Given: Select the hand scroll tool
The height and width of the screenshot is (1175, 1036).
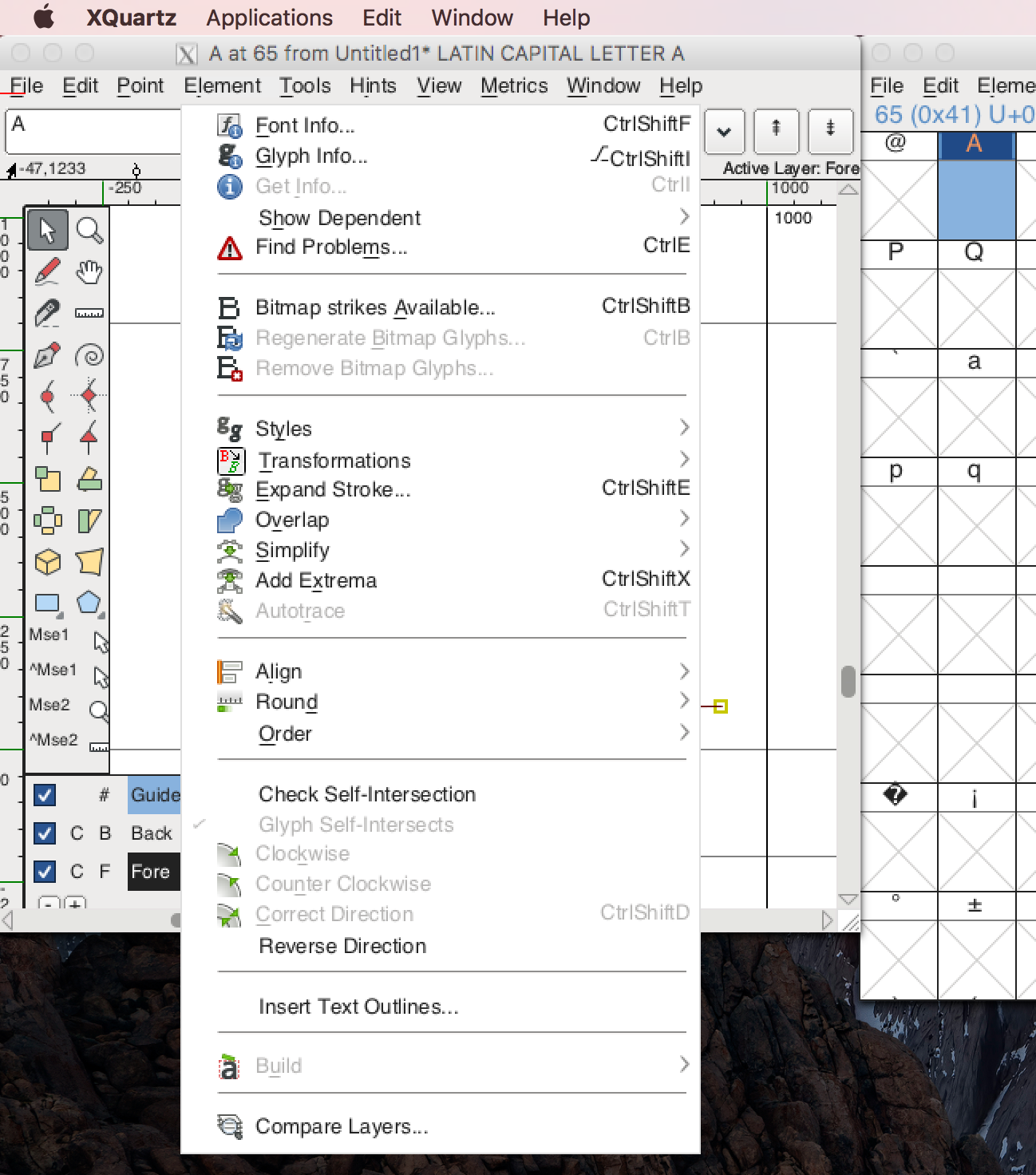Looking at the screenshot, I should 89,271.
